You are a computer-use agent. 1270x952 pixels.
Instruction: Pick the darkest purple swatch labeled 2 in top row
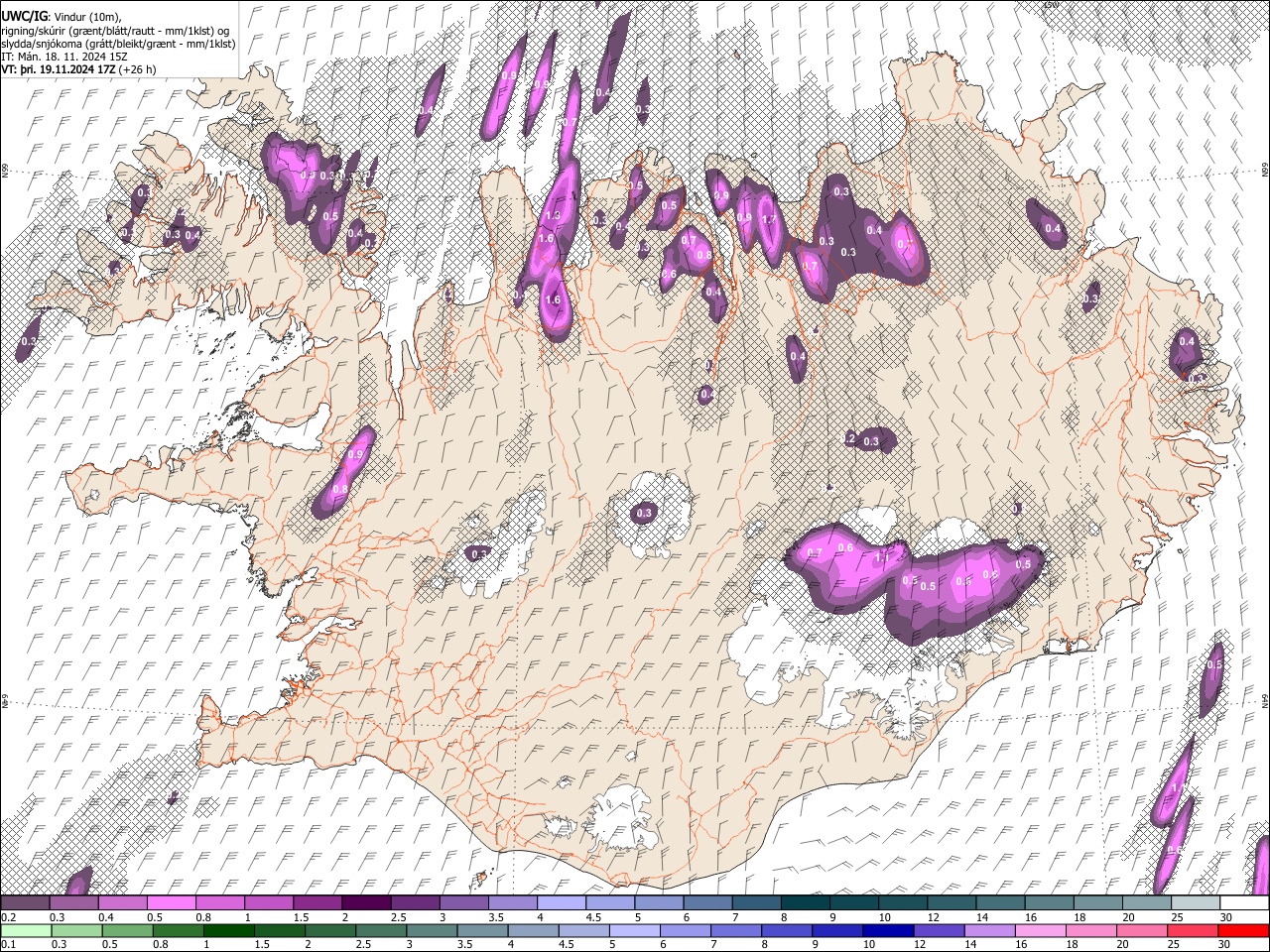click(x=366, y=903)
